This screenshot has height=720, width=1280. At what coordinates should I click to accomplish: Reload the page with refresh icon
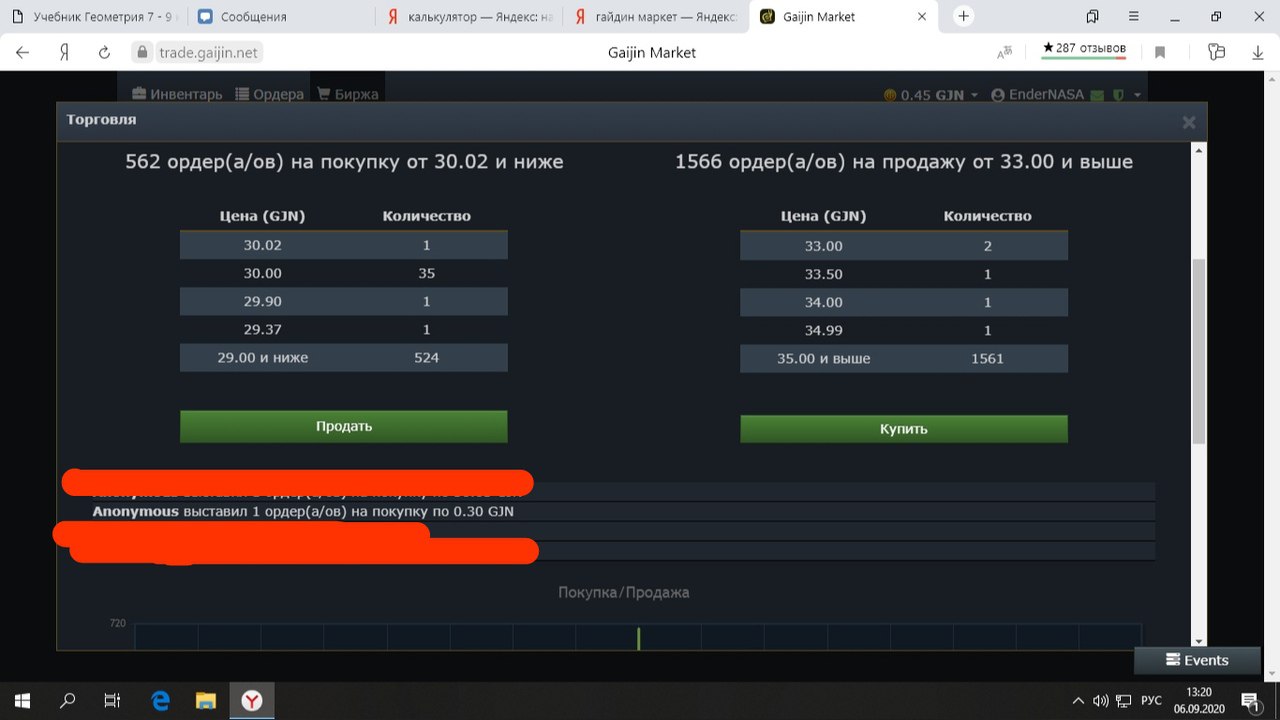tap(104, 52)
